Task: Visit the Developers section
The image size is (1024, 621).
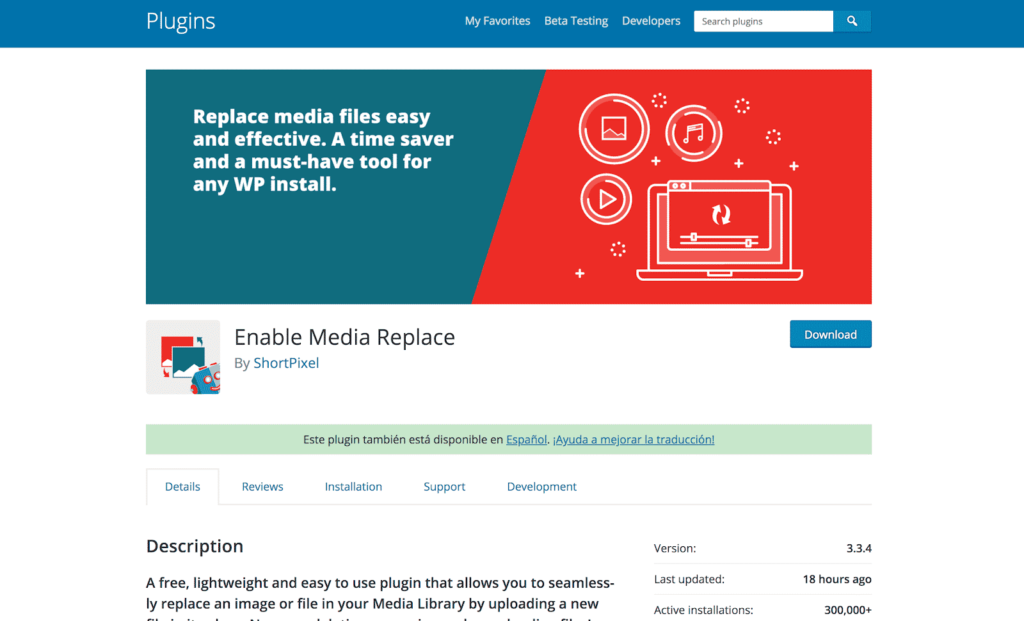Action: coord(651,20)
